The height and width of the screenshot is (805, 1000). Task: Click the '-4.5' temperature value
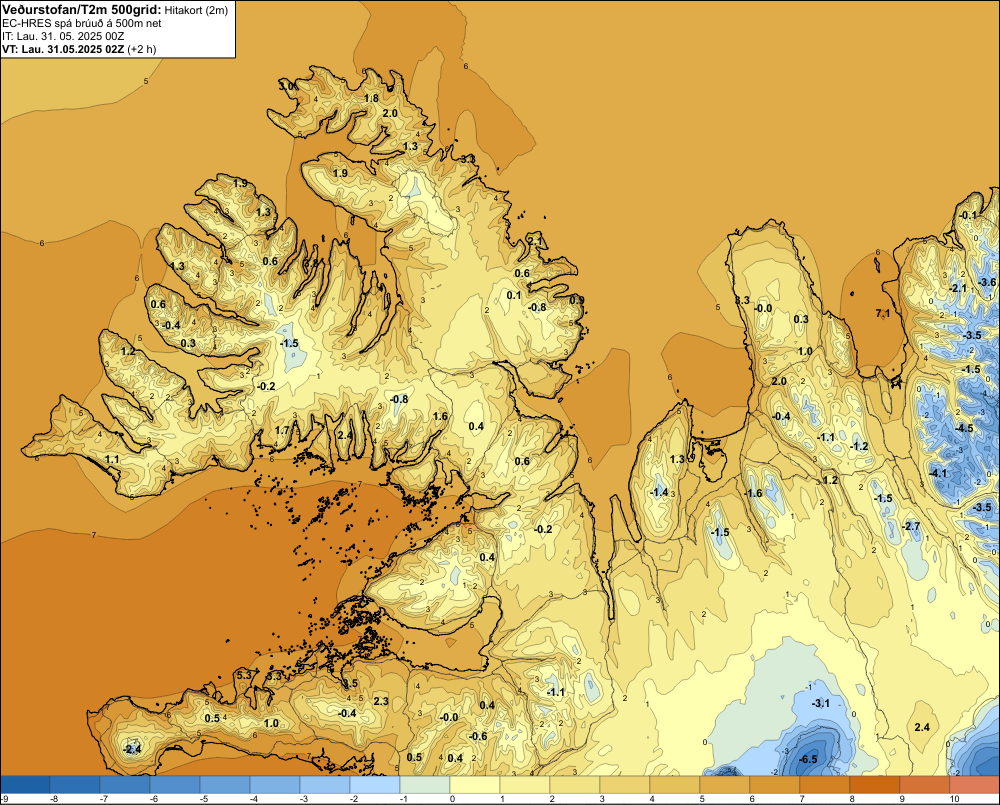click(x=964, y=428)
